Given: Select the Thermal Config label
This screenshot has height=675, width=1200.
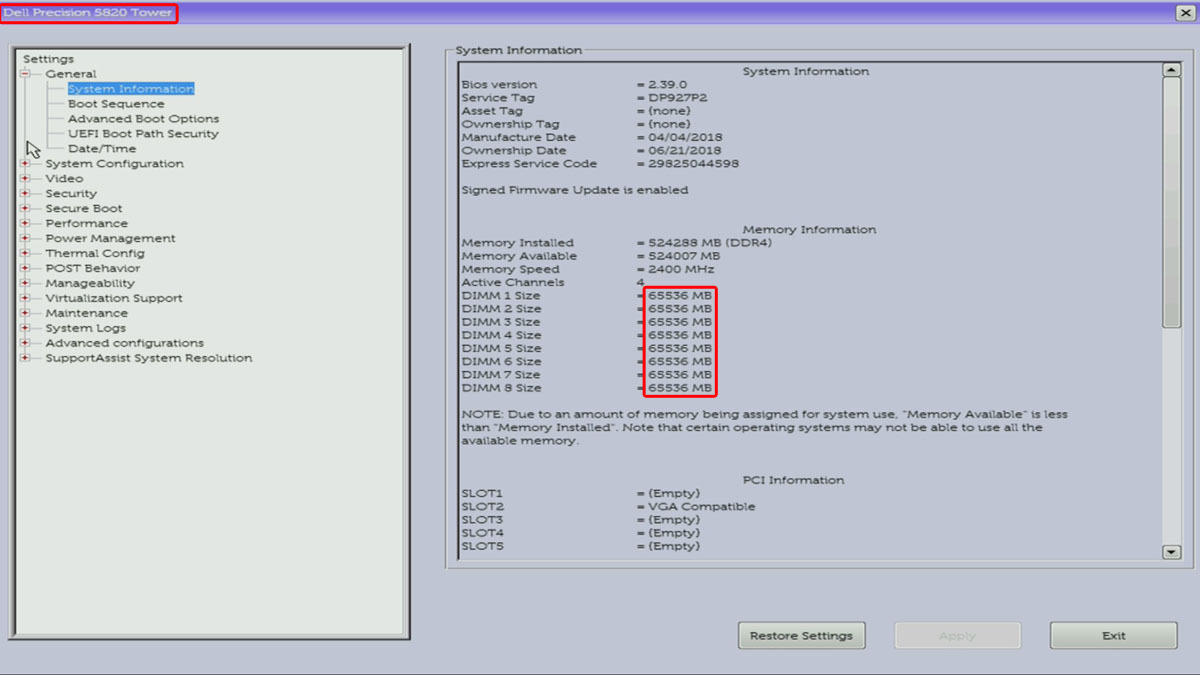Looking at the screenshot, I should click(x=95, y=254).
